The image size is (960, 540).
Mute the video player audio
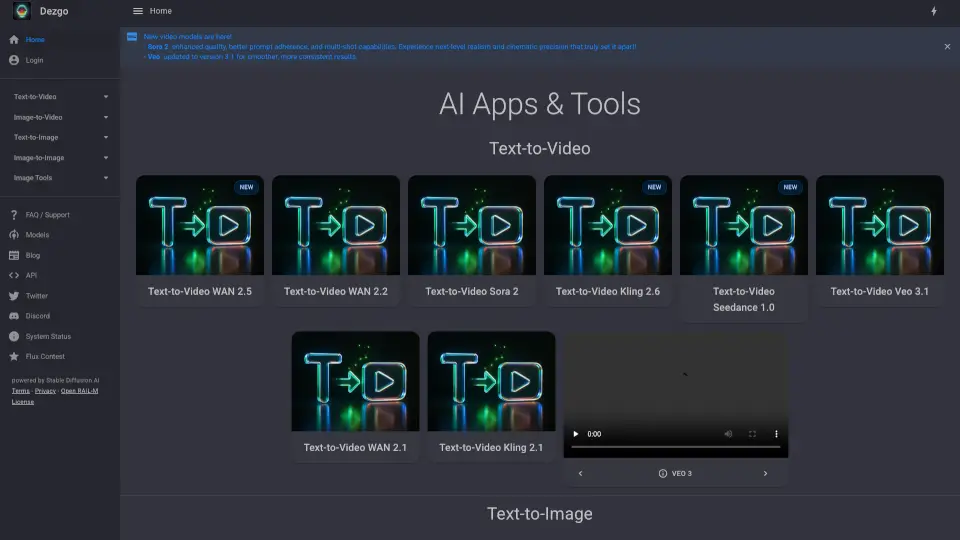click(728, 434)
